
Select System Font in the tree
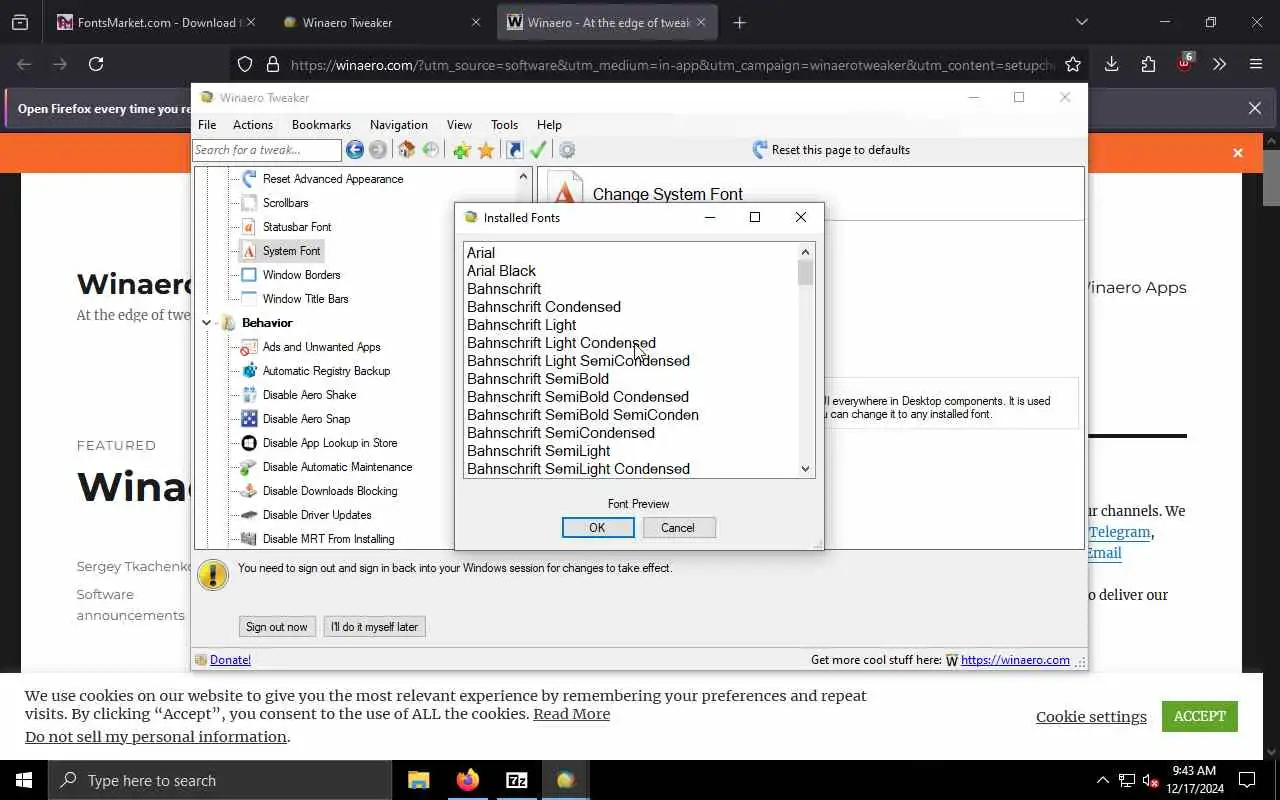(291, 251)
